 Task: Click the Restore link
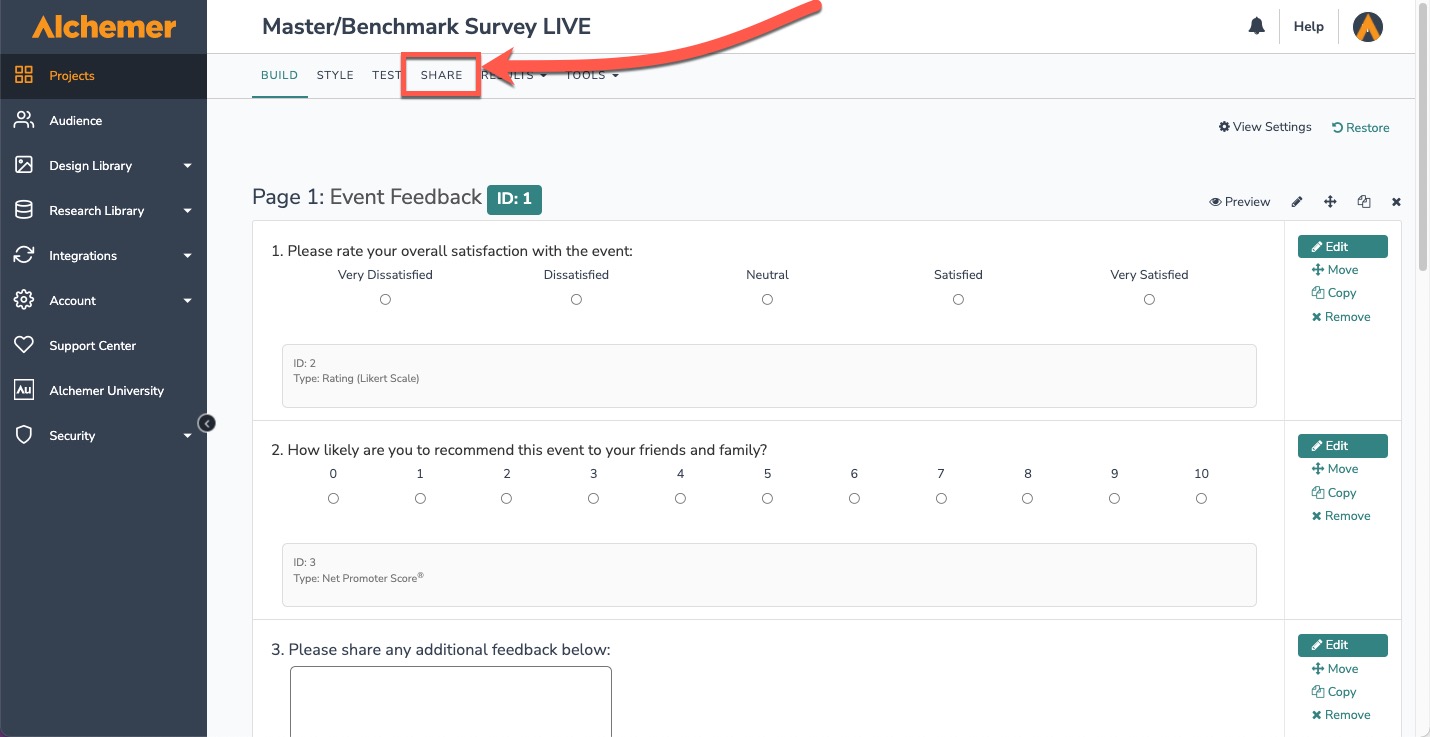pyautogui.click(x=1361, y=127)
